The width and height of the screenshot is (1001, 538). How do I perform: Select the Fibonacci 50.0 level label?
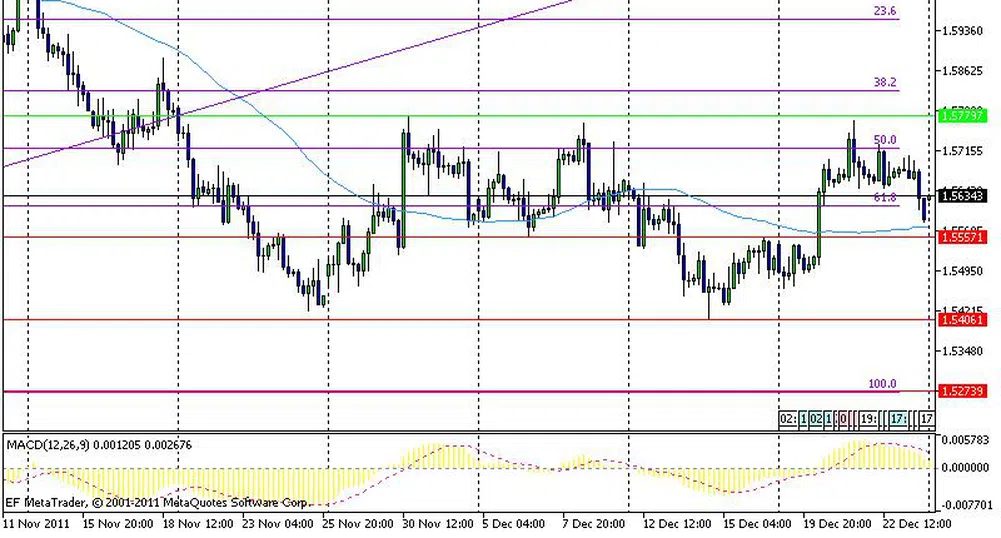click(x=885, y=141)
